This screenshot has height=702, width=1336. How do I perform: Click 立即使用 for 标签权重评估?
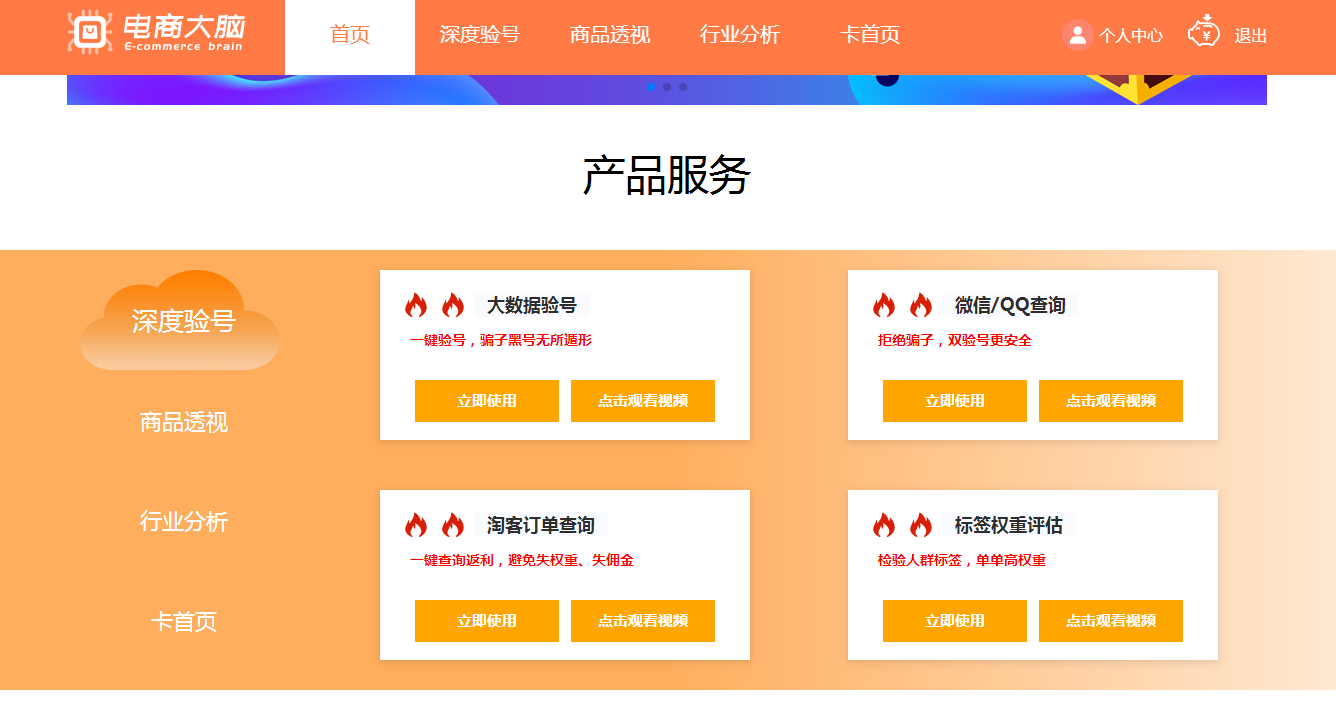(955, 621)
